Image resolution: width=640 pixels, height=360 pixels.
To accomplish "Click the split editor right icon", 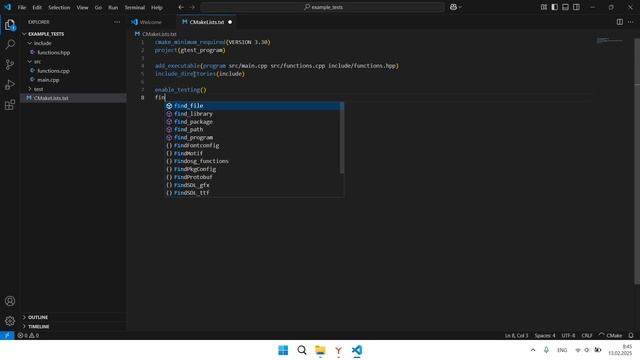I will (620, 22).
